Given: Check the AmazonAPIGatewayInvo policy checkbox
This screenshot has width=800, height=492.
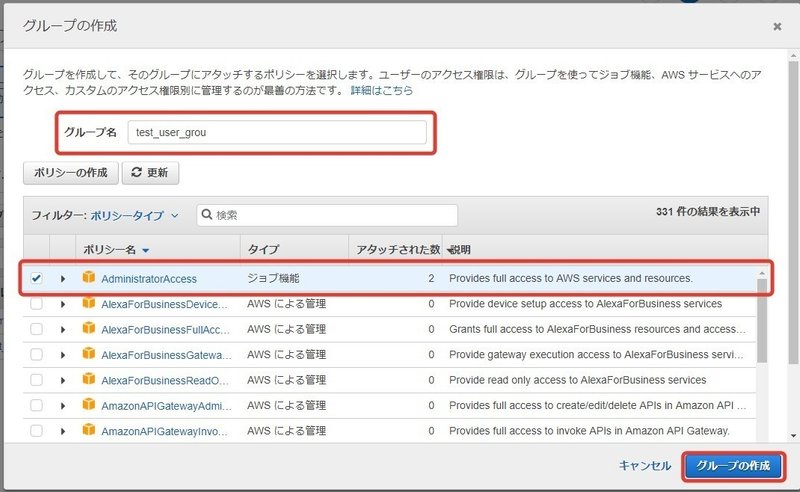Looking at the screenshot, I should coord(36,431).
